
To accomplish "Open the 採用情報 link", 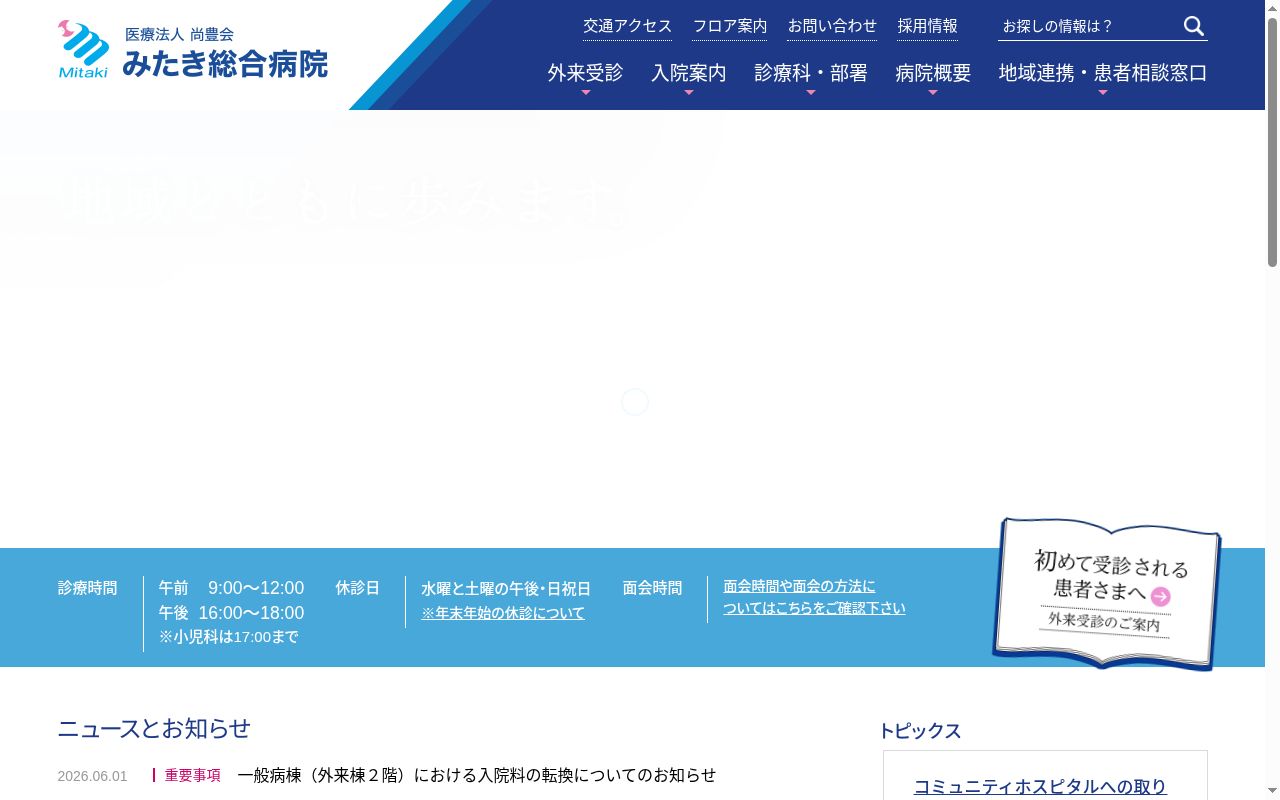I will 928,26.
